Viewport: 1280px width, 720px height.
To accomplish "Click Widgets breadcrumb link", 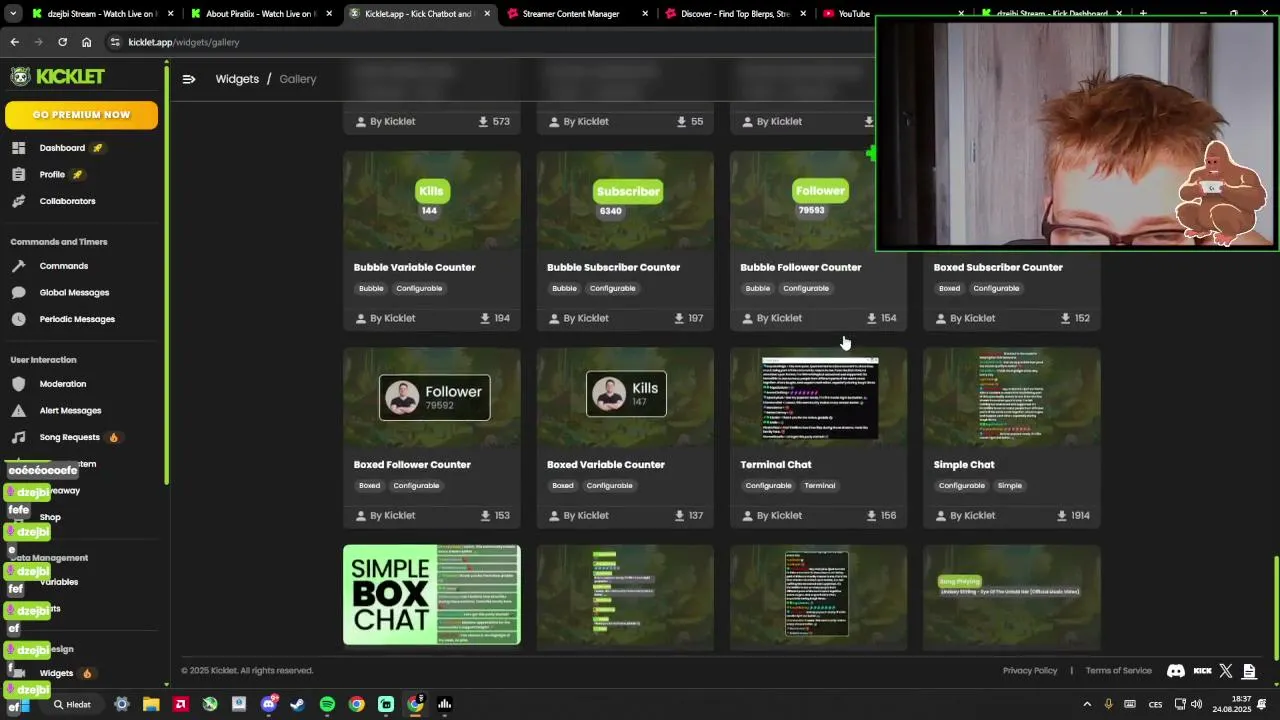I will point(237,79).
